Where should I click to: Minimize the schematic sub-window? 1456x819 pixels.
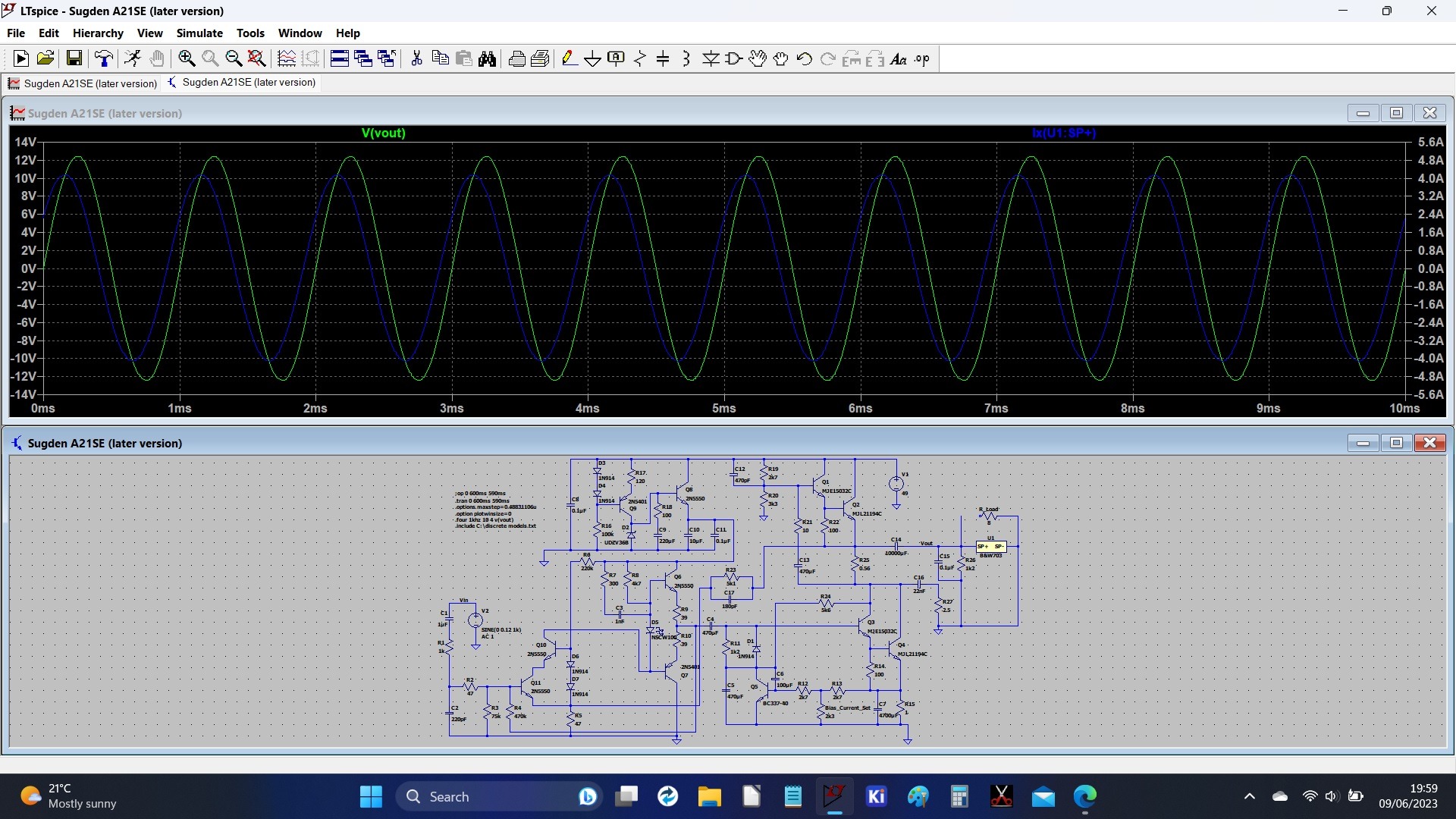pos(1363,443)
